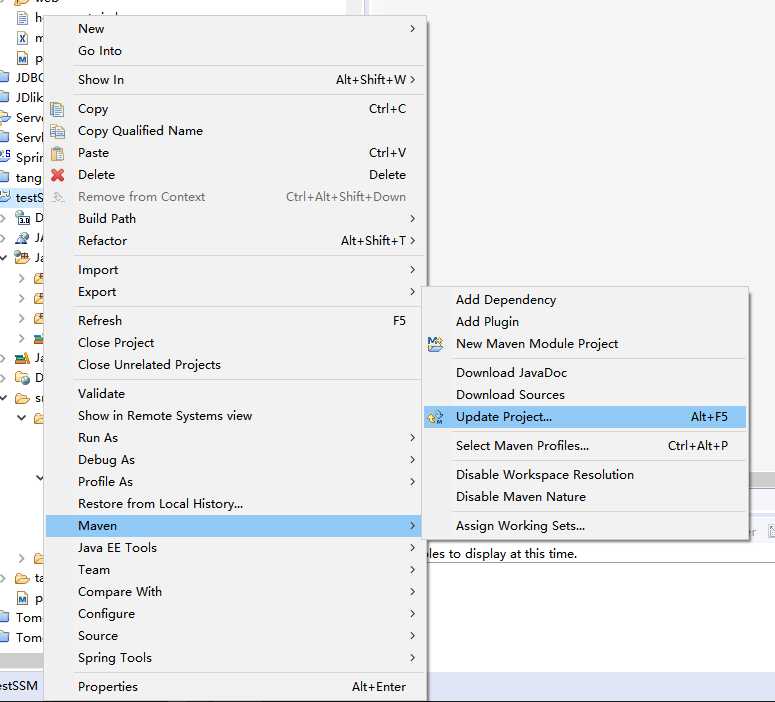Select Download JavaDoc
Viewport: 775px width, 702px height.
(585, 373)
